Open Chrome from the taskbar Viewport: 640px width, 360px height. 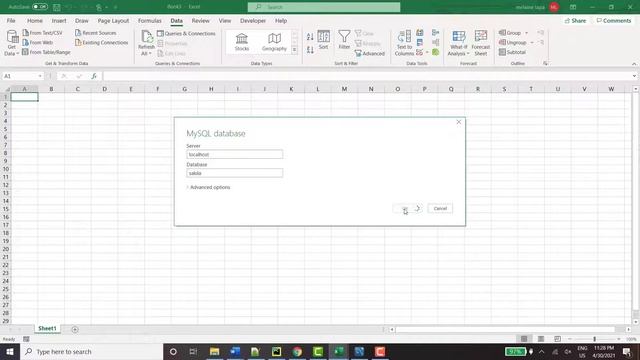coord(297,351)
